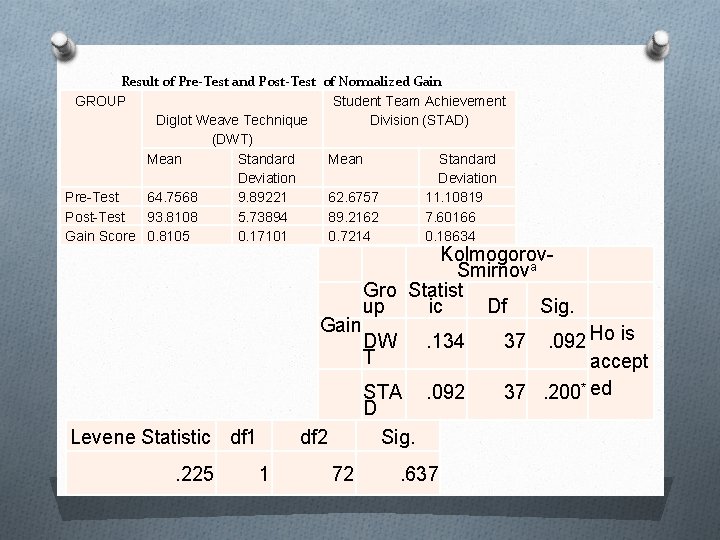Click the Ho is accepted note
This screenshot has height=540, width=720.
(x=619, y=361)
